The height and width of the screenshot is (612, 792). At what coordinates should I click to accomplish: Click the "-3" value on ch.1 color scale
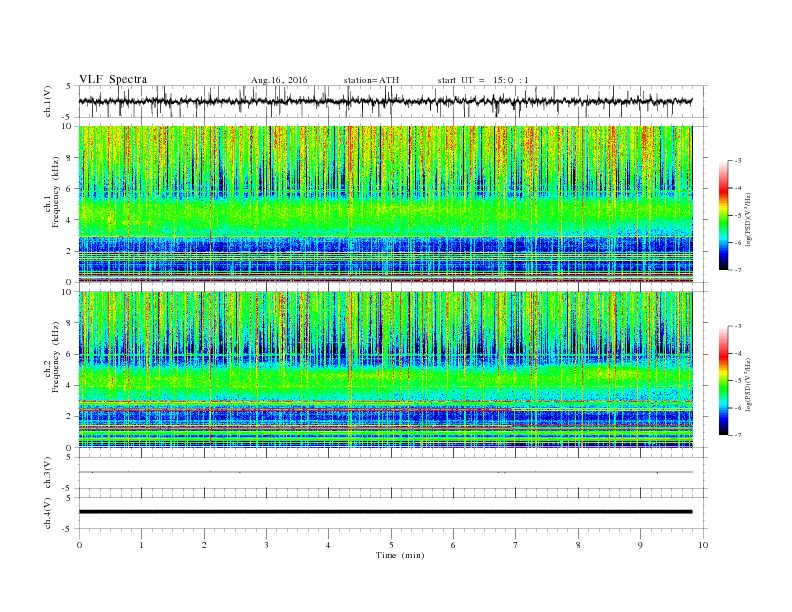coord(738,161)
